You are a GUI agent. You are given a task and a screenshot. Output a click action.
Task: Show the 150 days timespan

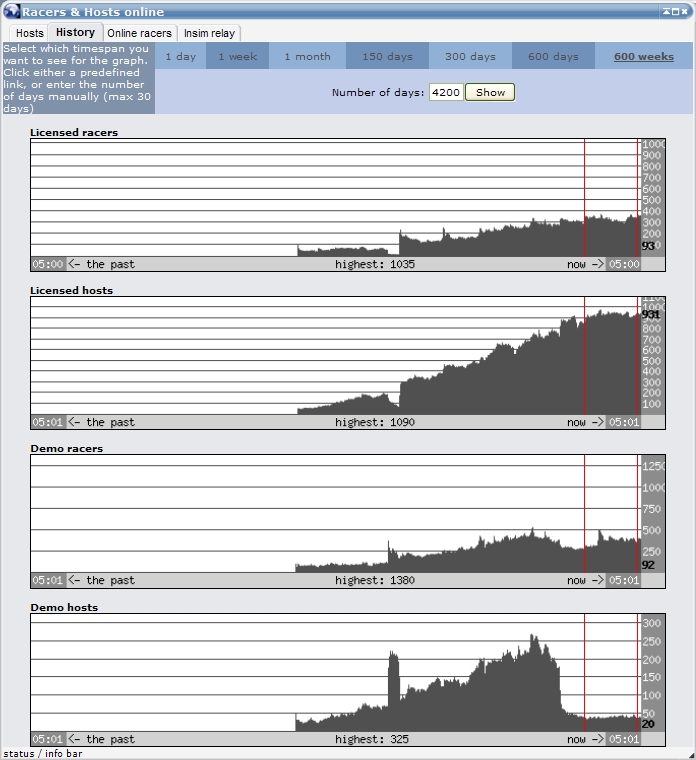click(387, 56)
